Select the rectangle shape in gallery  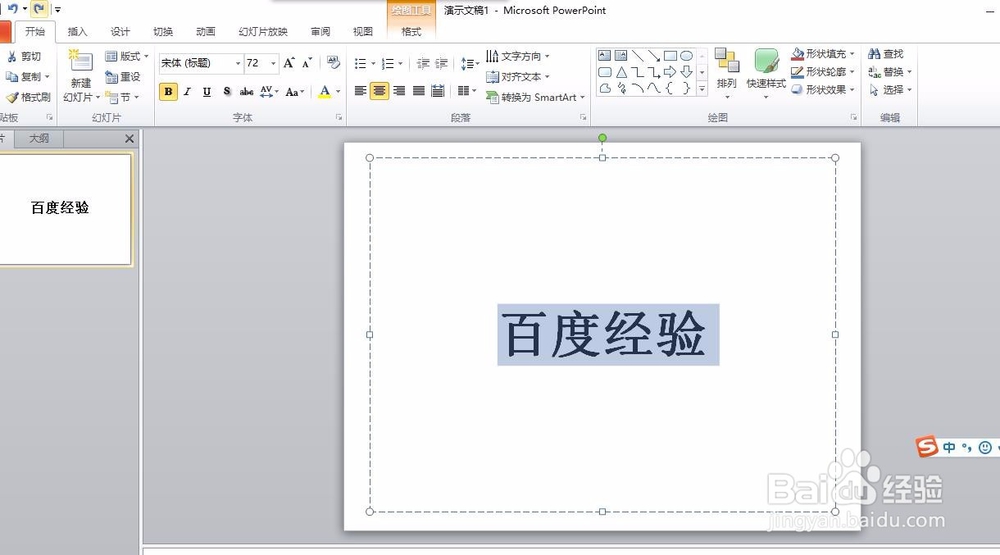click(x=670, y=56)
